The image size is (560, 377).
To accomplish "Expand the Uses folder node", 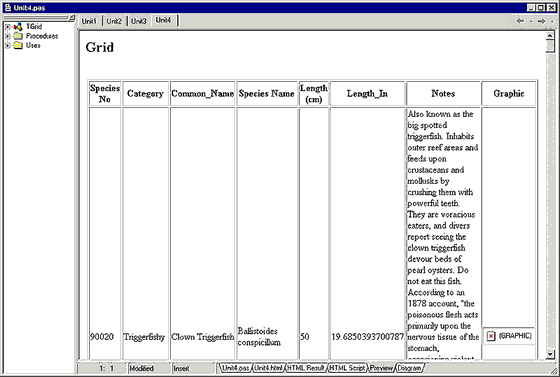I will click(8, 45).
